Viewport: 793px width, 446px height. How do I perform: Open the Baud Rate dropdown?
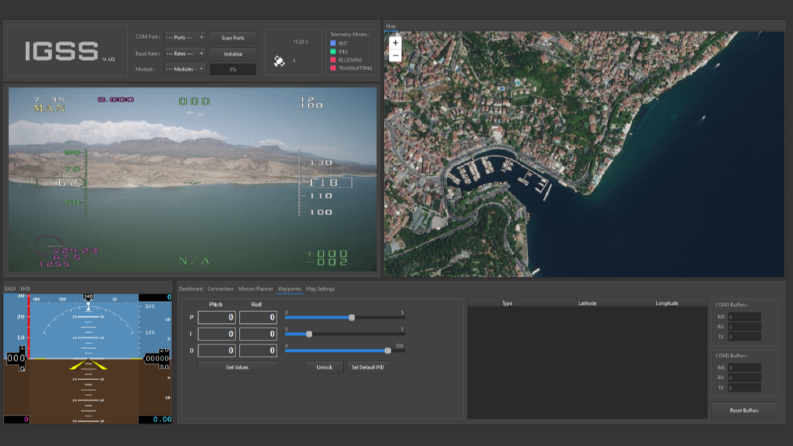185,54
